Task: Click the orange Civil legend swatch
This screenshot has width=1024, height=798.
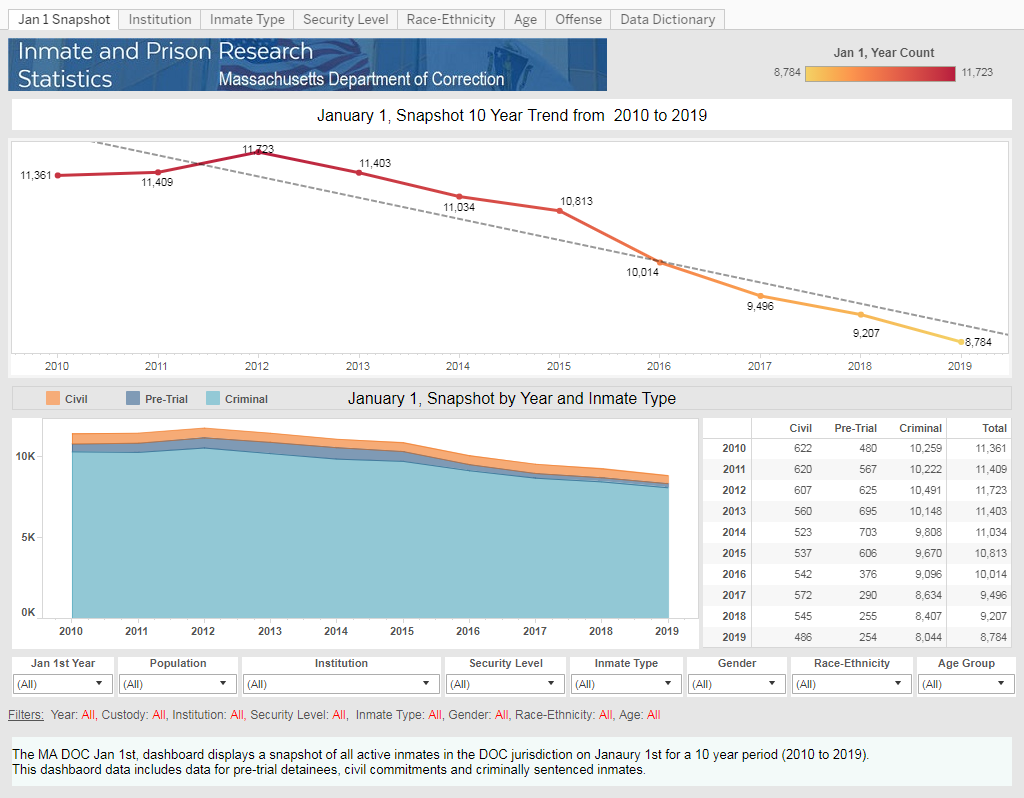Action: tap(52, 398)
